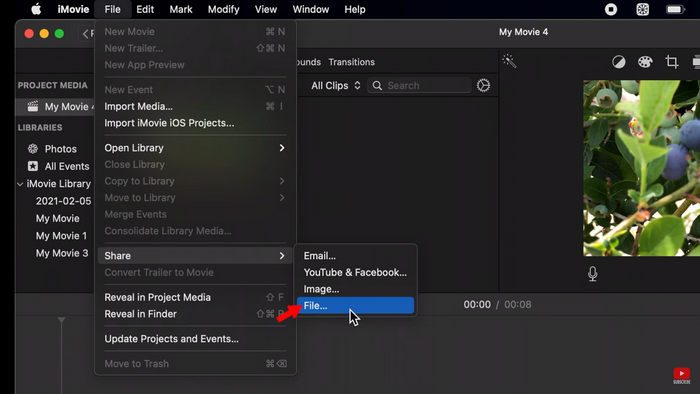Select the crop tool
Image resolution: width=700 pixels, height=394 pixels.
pos(671,62)
